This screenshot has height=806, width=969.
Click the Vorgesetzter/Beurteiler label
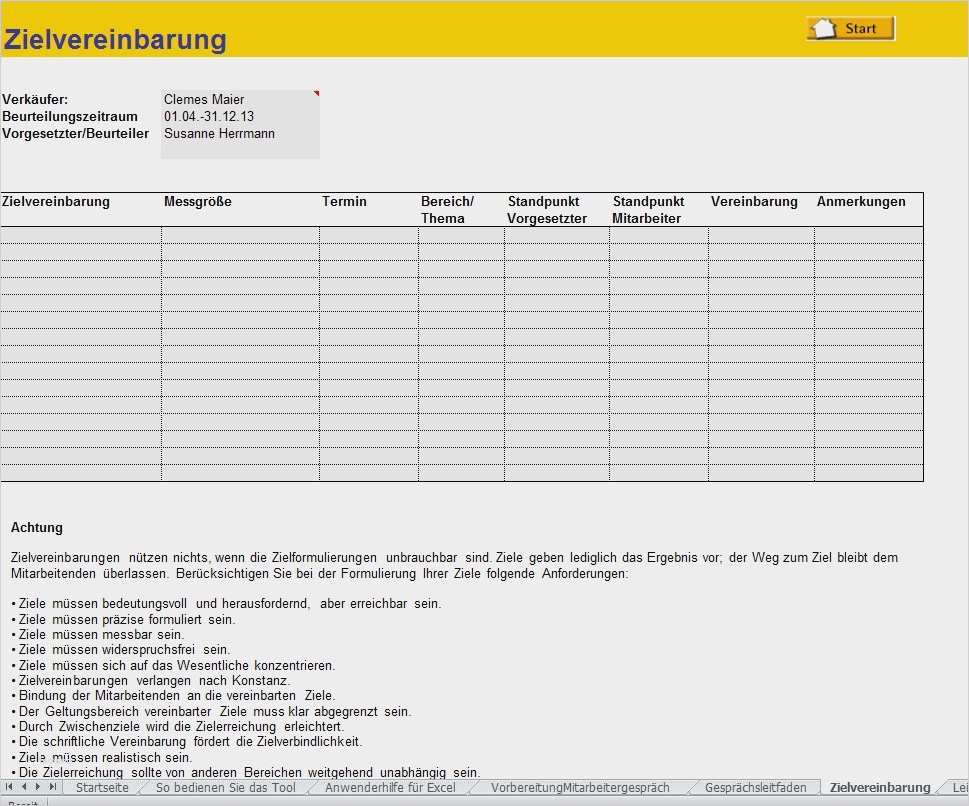click(x=75, y=134)
